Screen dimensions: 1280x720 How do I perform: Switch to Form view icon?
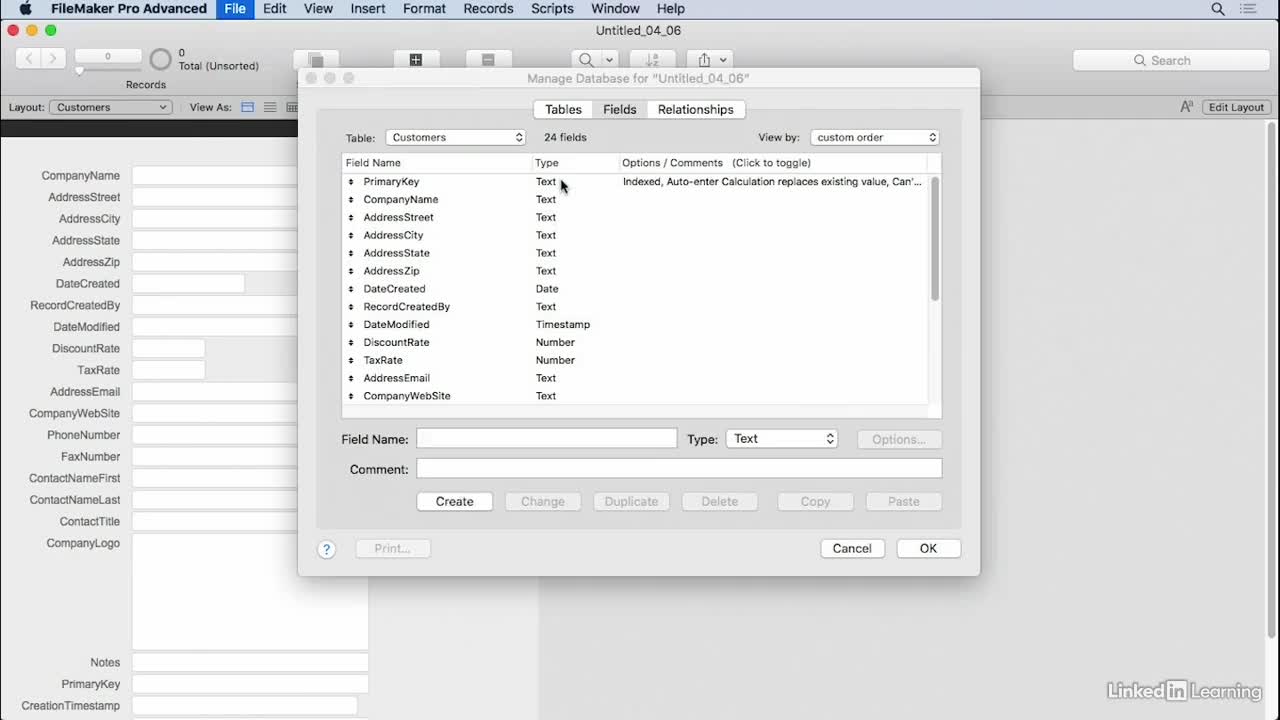pyautogui.click(x=248, y=107)
